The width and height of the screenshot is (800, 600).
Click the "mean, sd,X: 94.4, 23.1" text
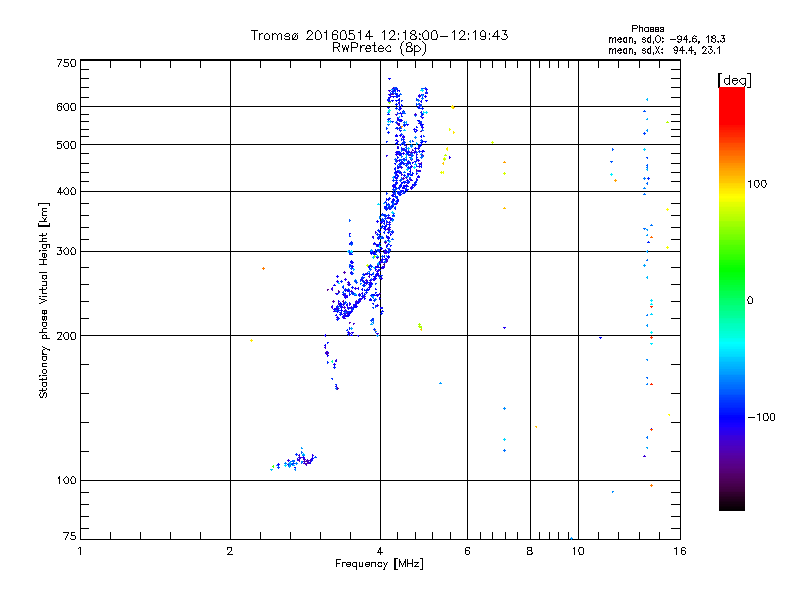664,50
